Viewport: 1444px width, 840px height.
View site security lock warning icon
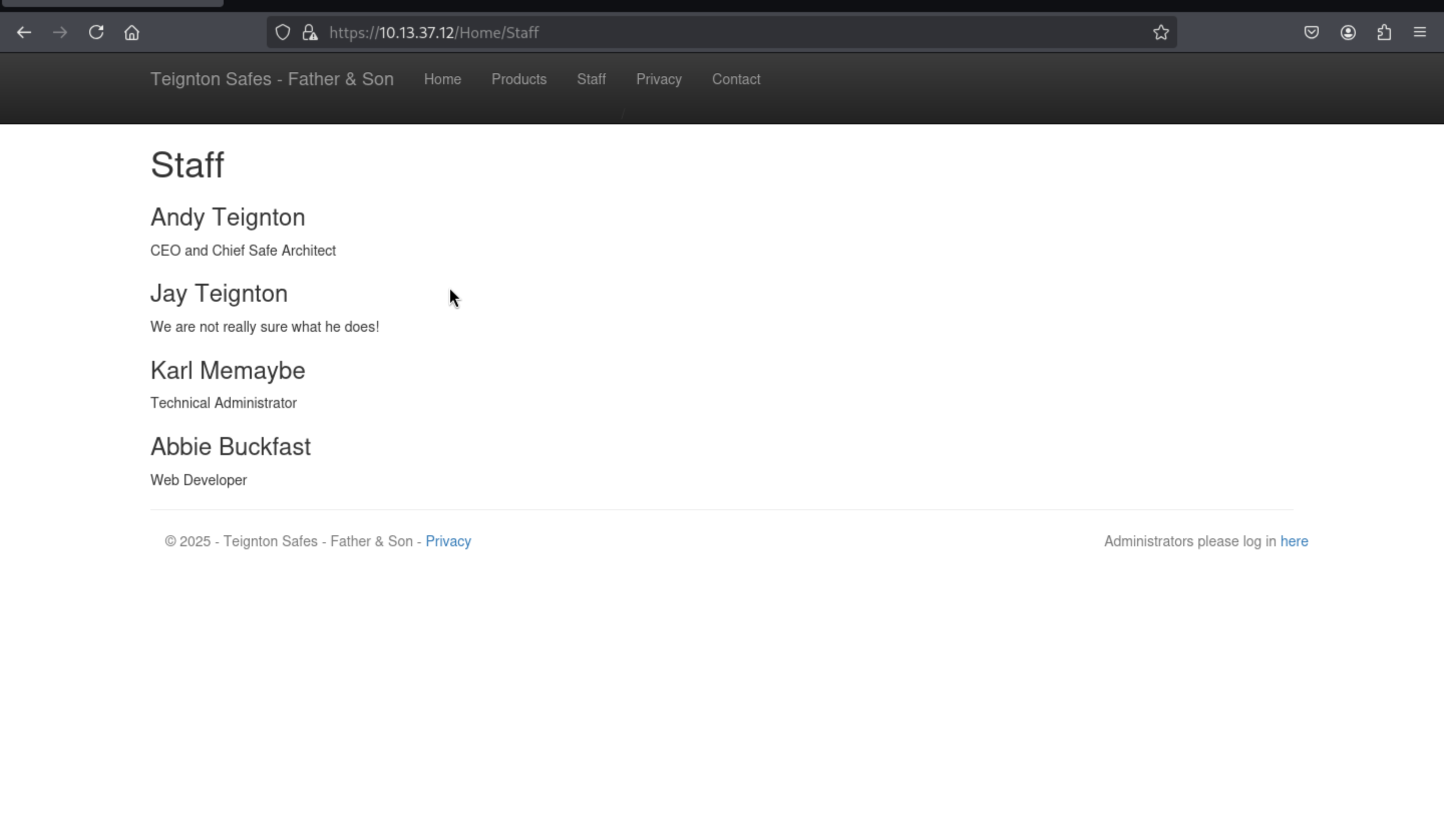310,33
